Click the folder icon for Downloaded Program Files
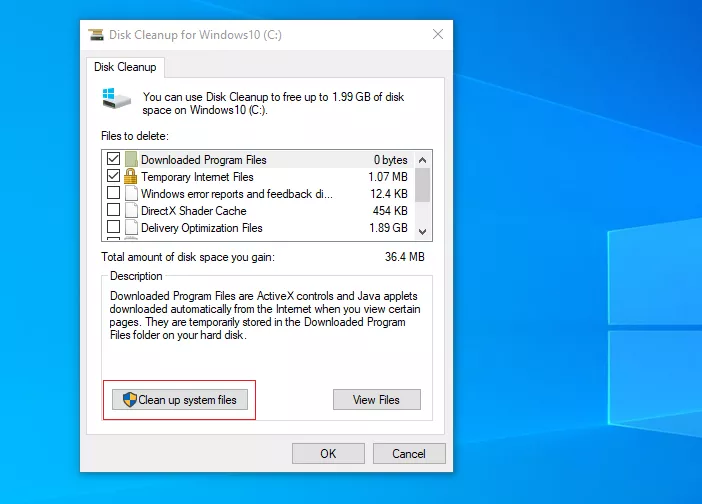This screenshot has width=702, height=504. pos(131,159)
